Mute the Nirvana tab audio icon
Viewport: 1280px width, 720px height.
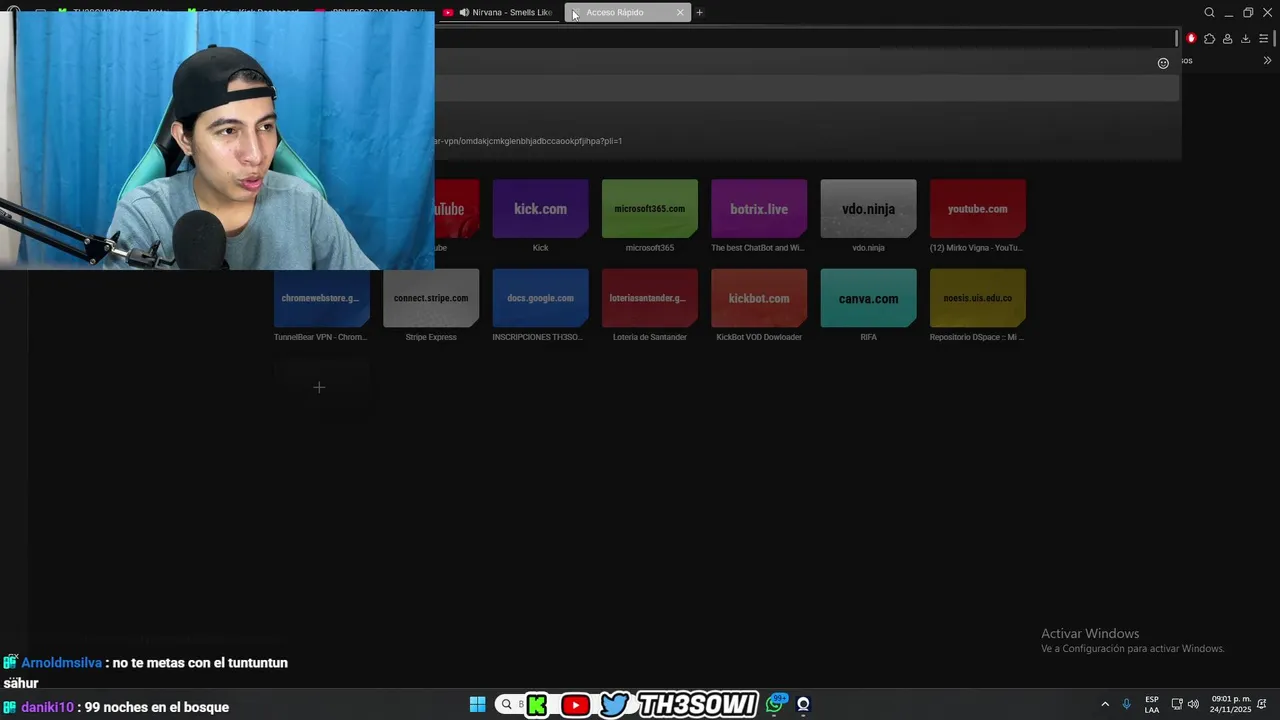(464, 12)
